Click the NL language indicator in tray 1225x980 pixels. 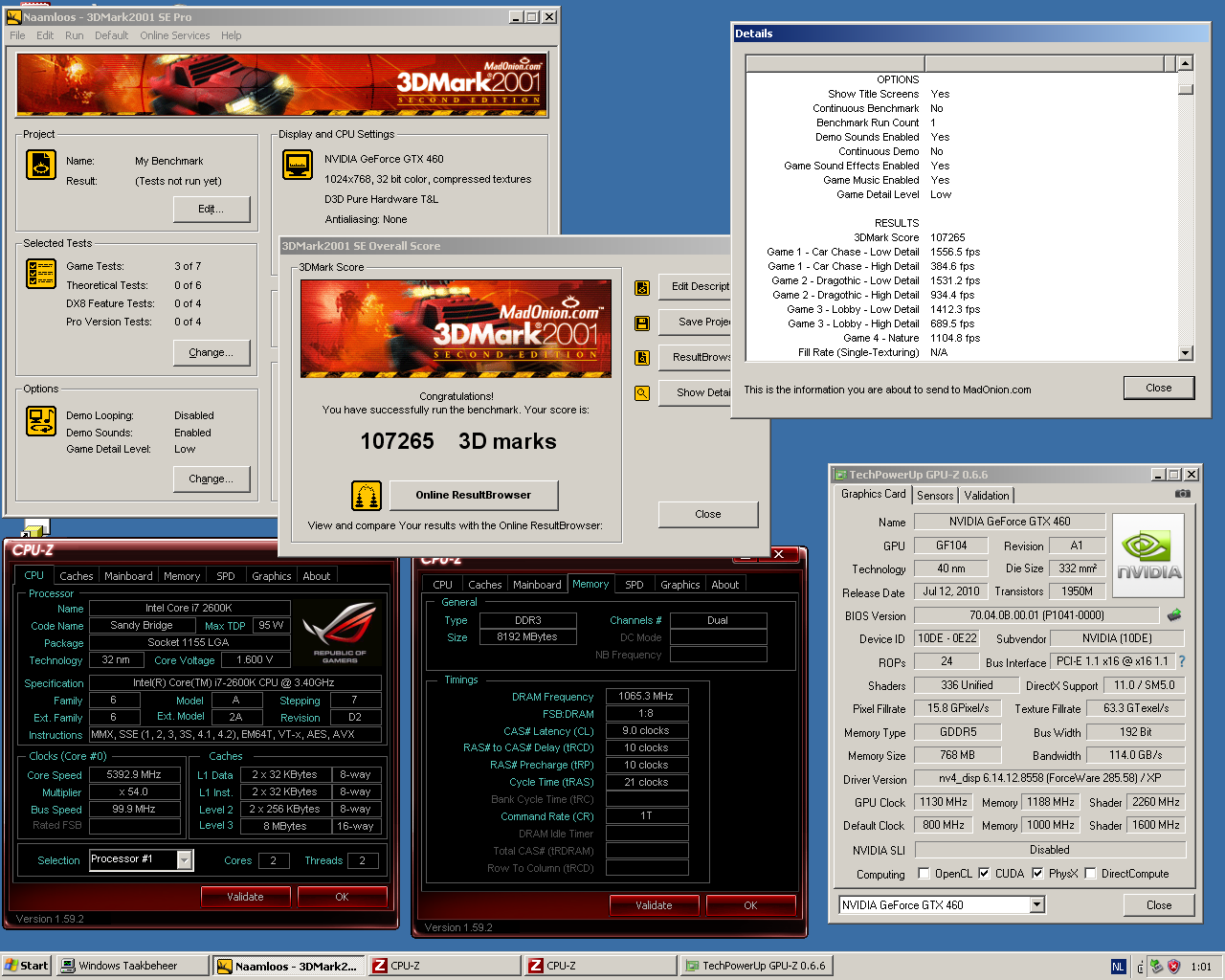(x=1118, y=967)
